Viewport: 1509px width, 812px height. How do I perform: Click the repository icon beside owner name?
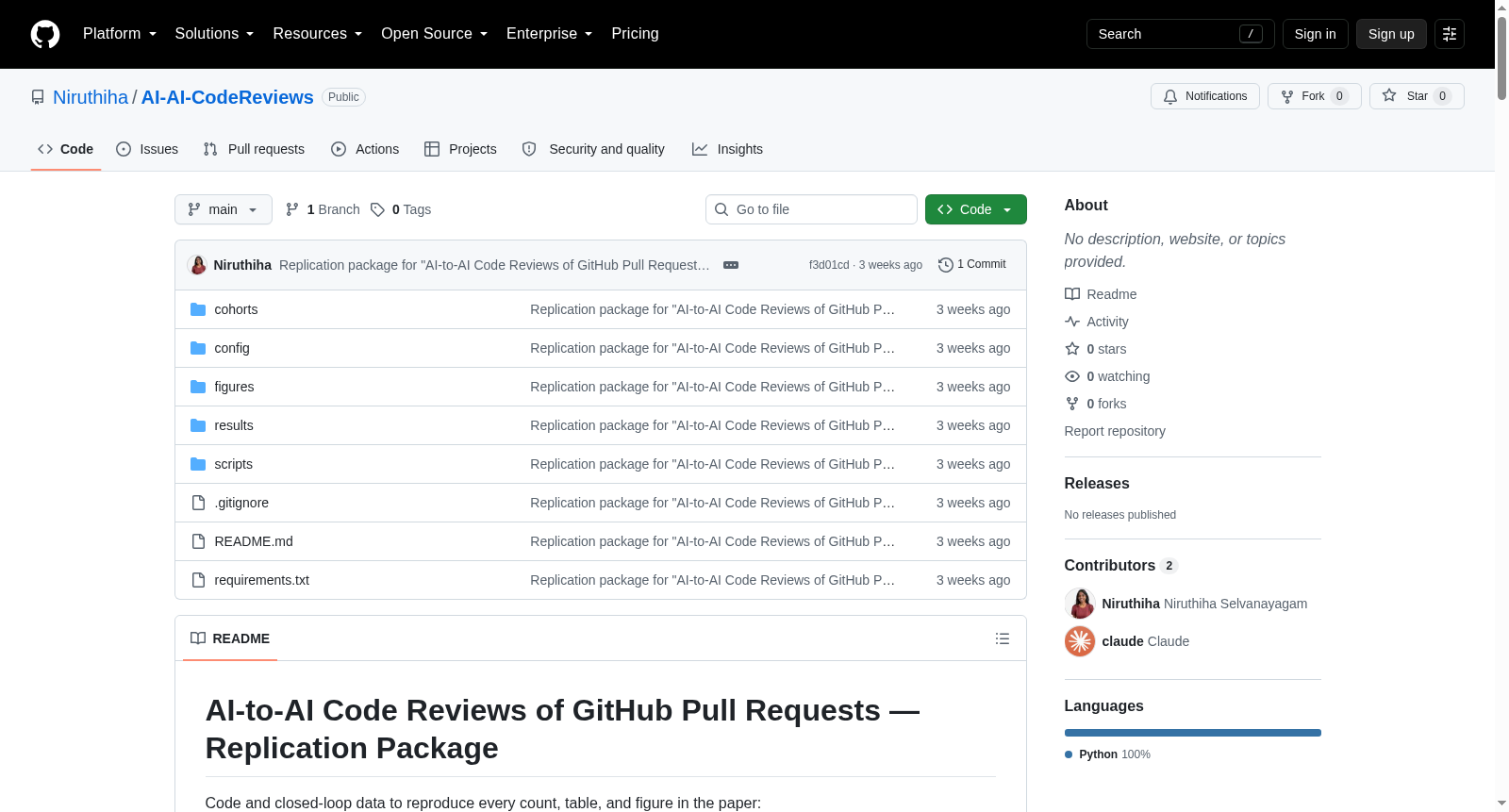[38, 97]
